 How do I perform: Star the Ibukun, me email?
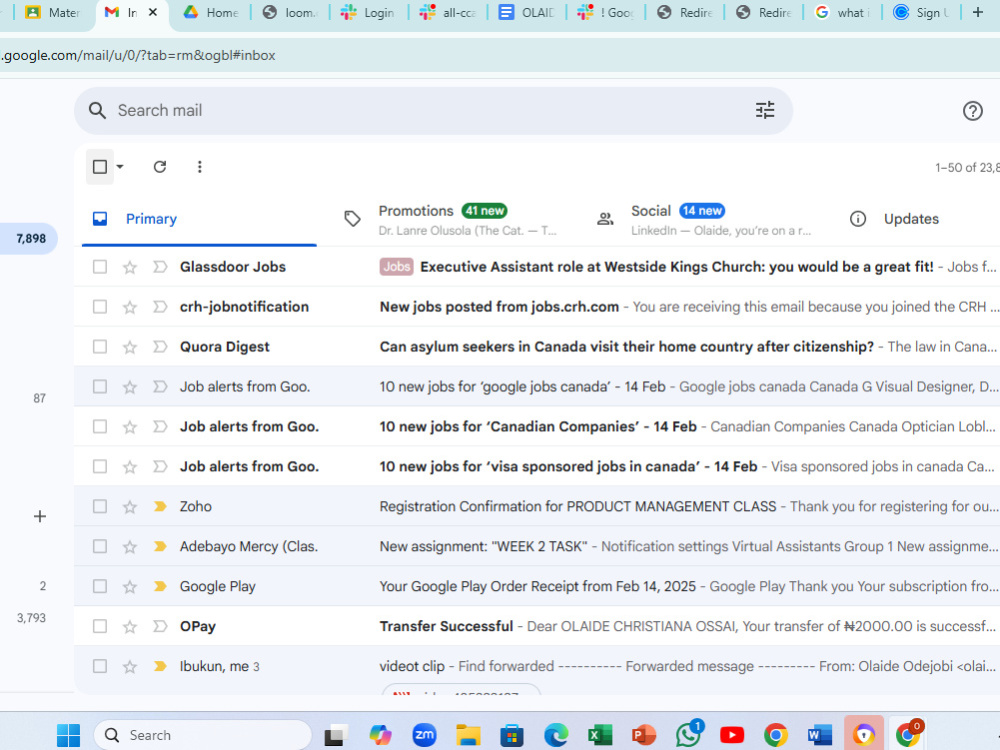tap(130, 666)
